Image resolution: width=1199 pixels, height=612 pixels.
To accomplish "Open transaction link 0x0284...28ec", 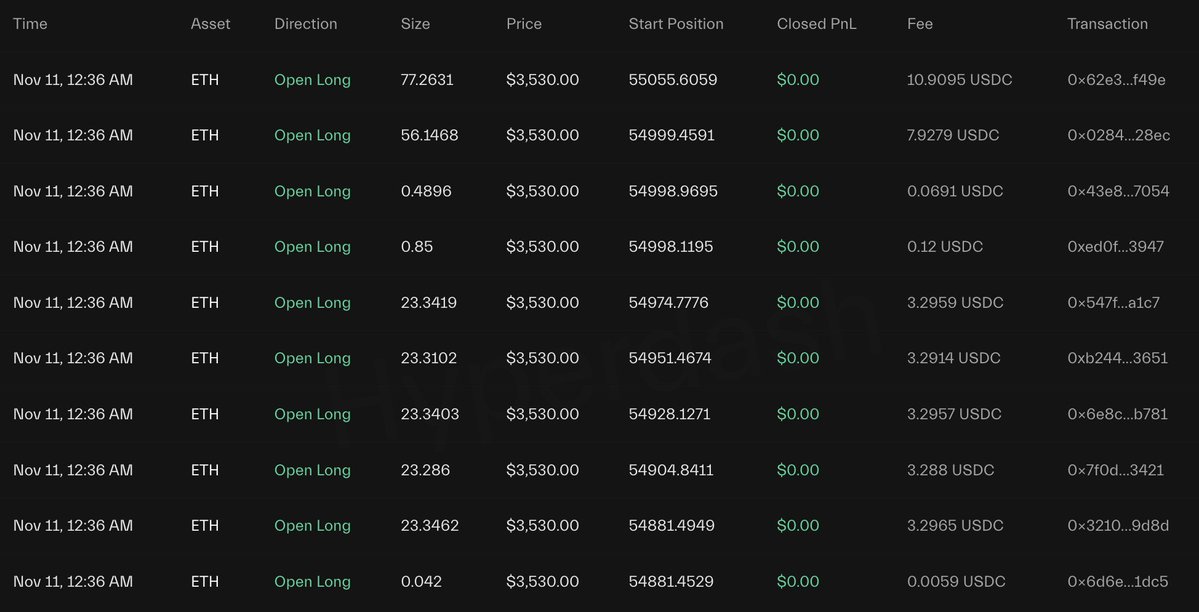I will click(1118, 135).
